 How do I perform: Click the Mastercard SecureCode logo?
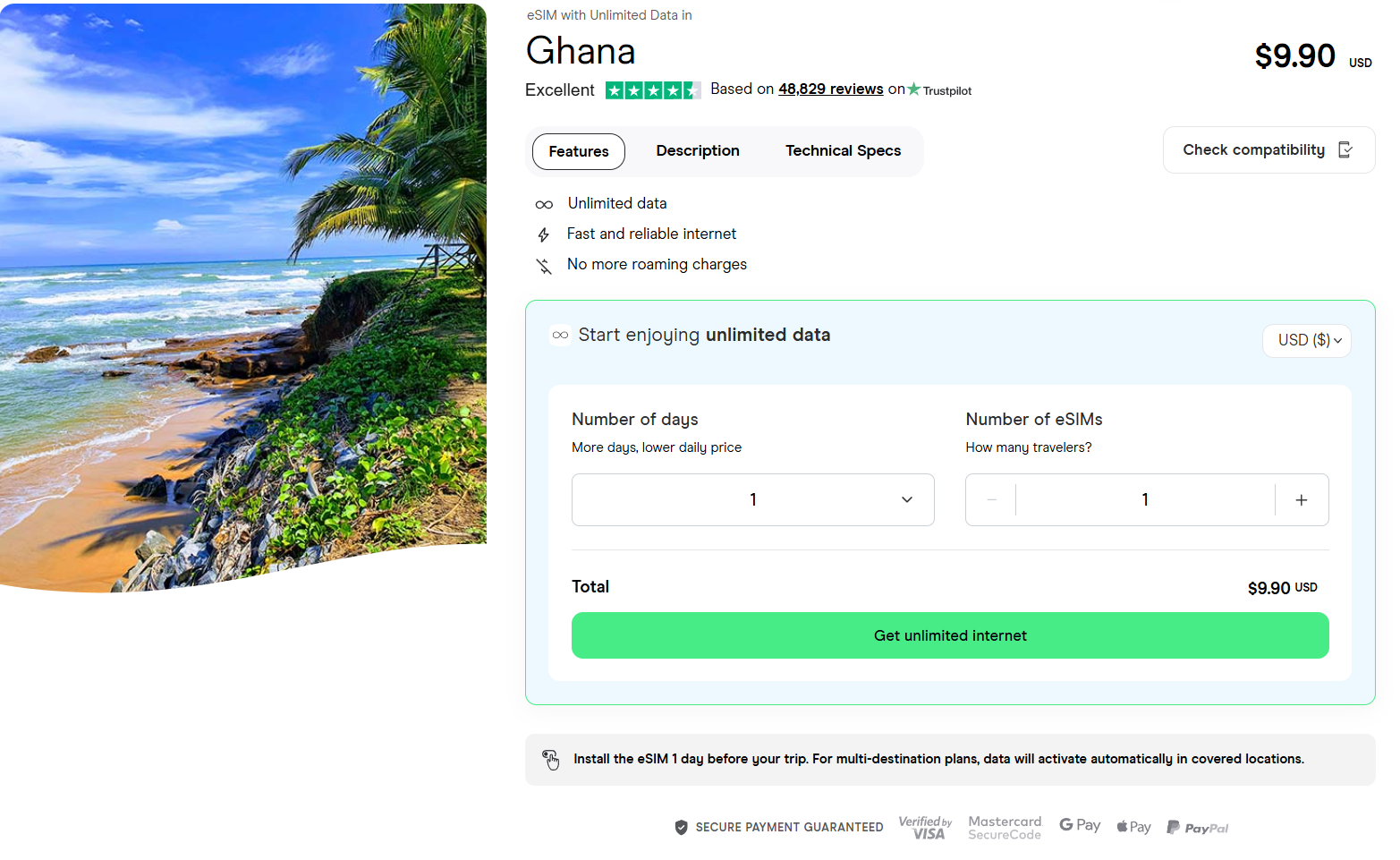tap(1005, 827)
